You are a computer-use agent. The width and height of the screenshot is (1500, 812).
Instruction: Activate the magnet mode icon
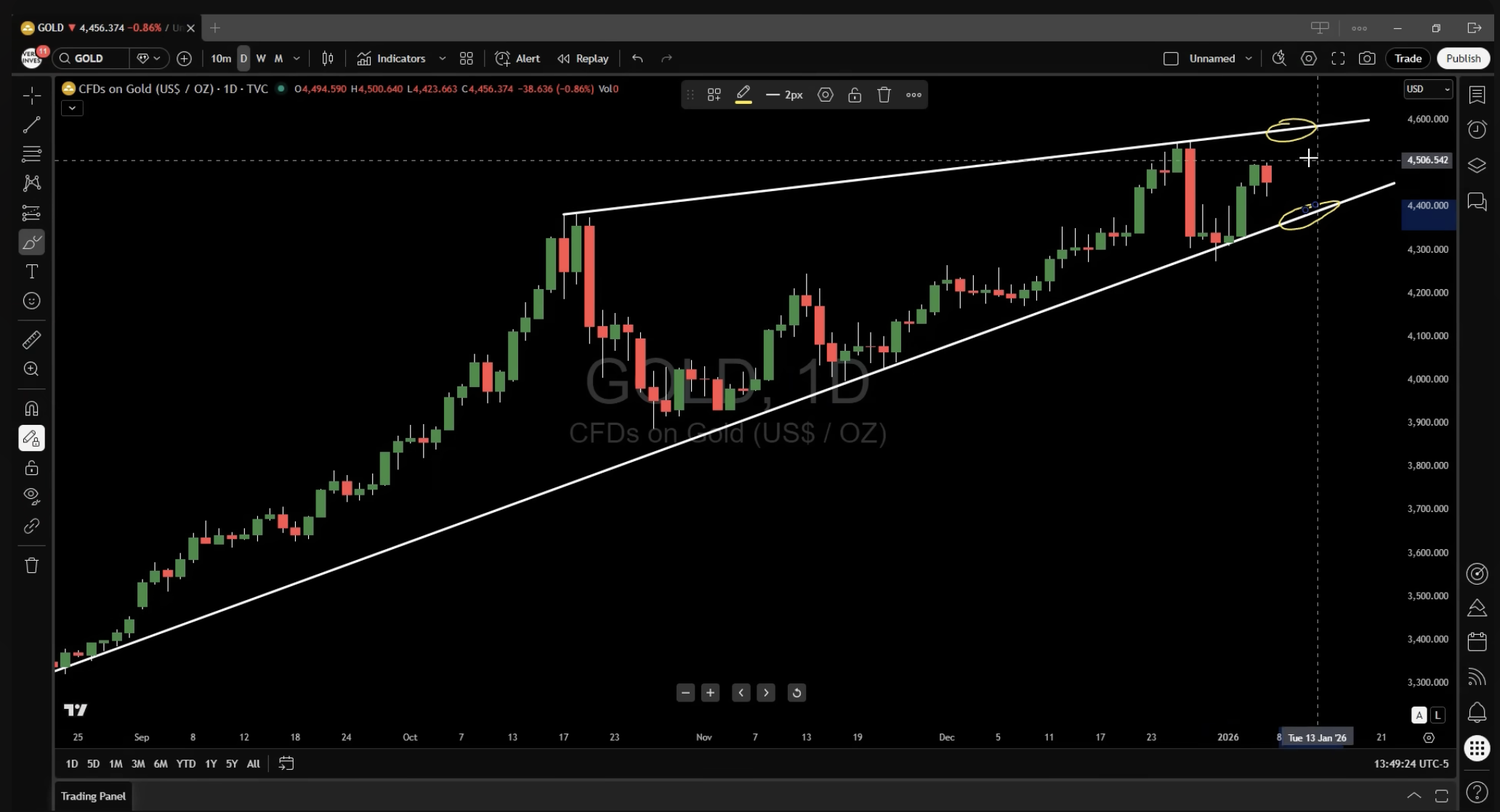31,409
